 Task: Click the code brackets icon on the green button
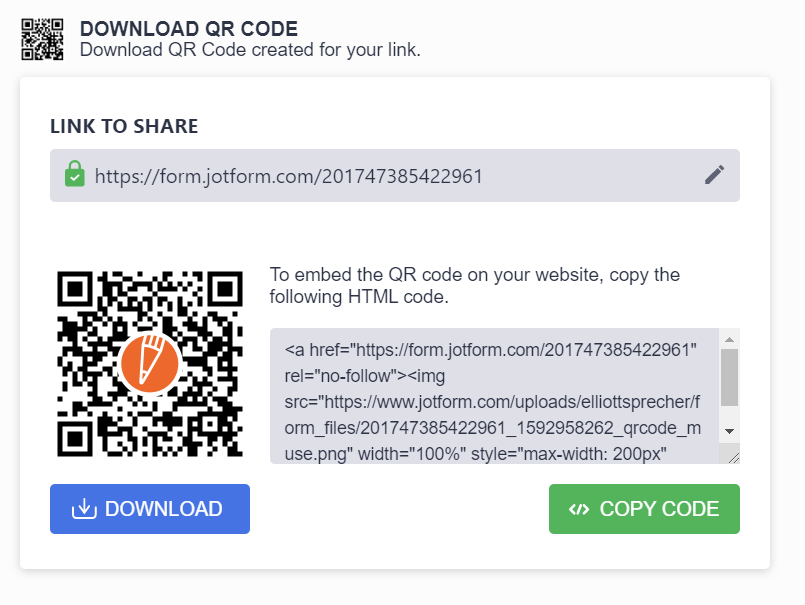click(579, 509)
